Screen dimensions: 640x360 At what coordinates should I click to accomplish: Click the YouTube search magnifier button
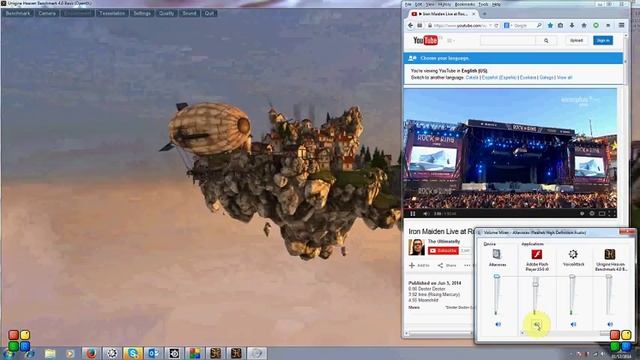(546, 40)
